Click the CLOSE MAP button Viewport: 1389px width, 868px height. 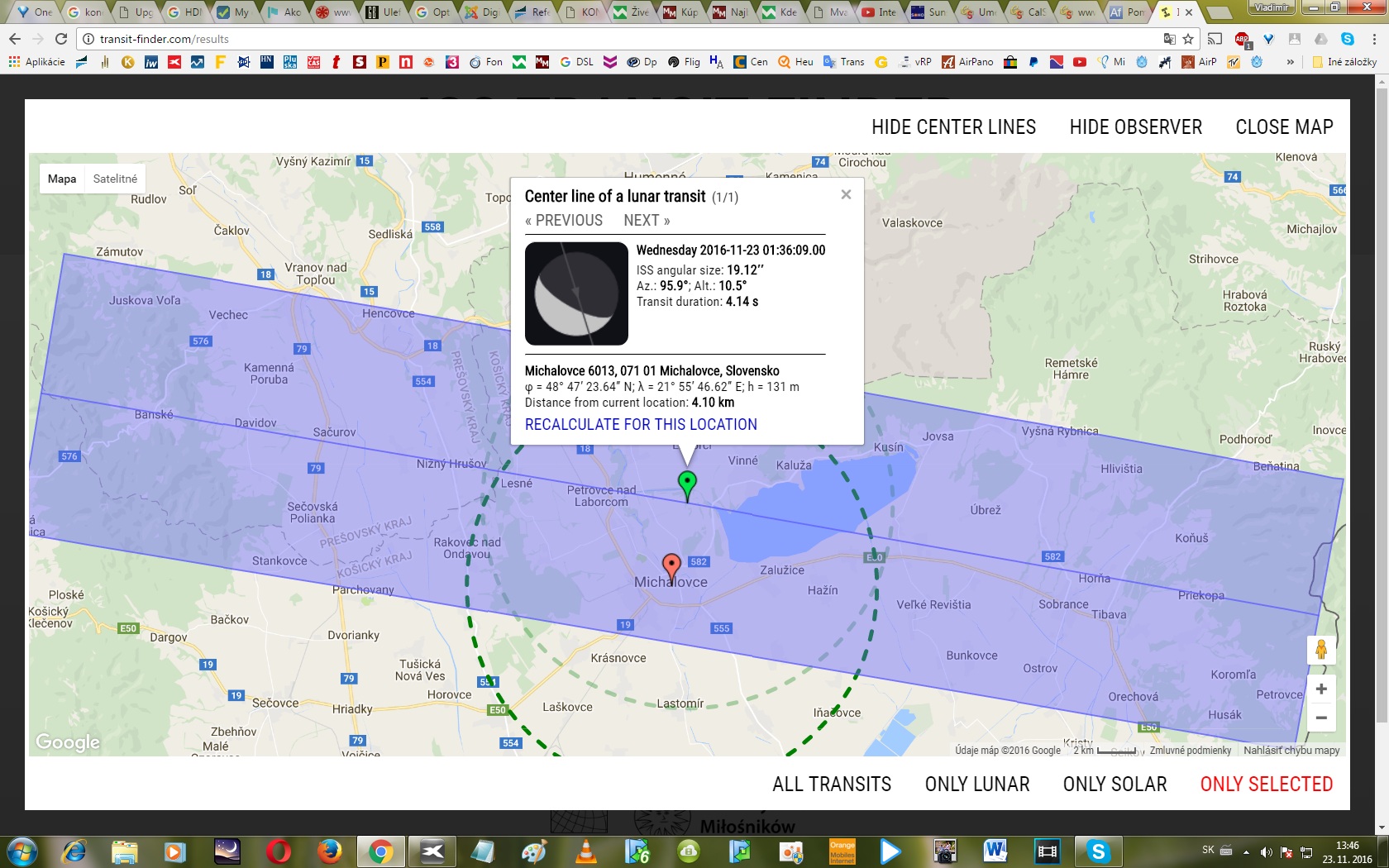[1284, 127]
